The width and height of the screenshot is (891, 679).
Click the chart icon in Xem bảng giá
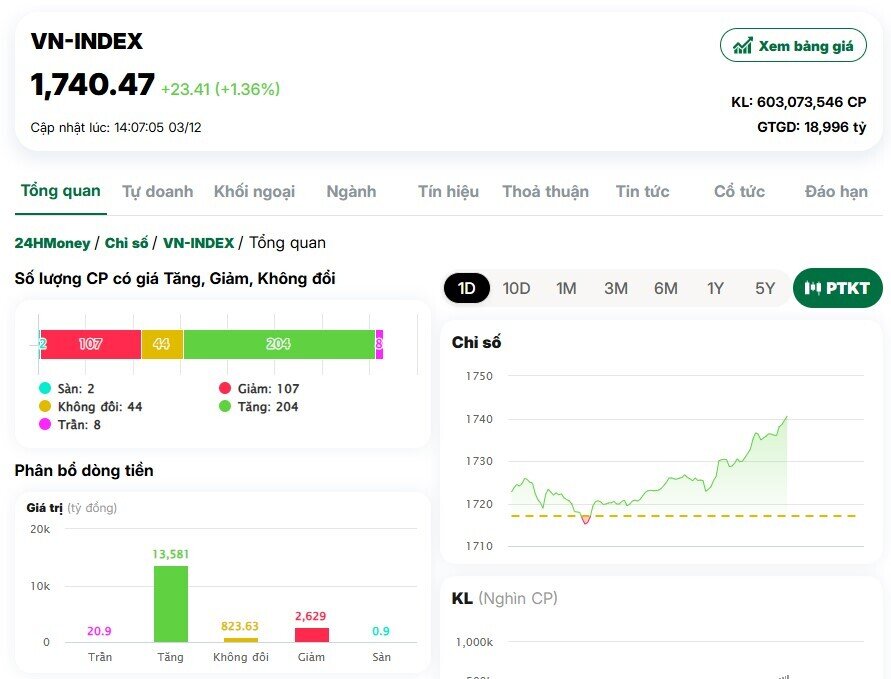point(742,46)
